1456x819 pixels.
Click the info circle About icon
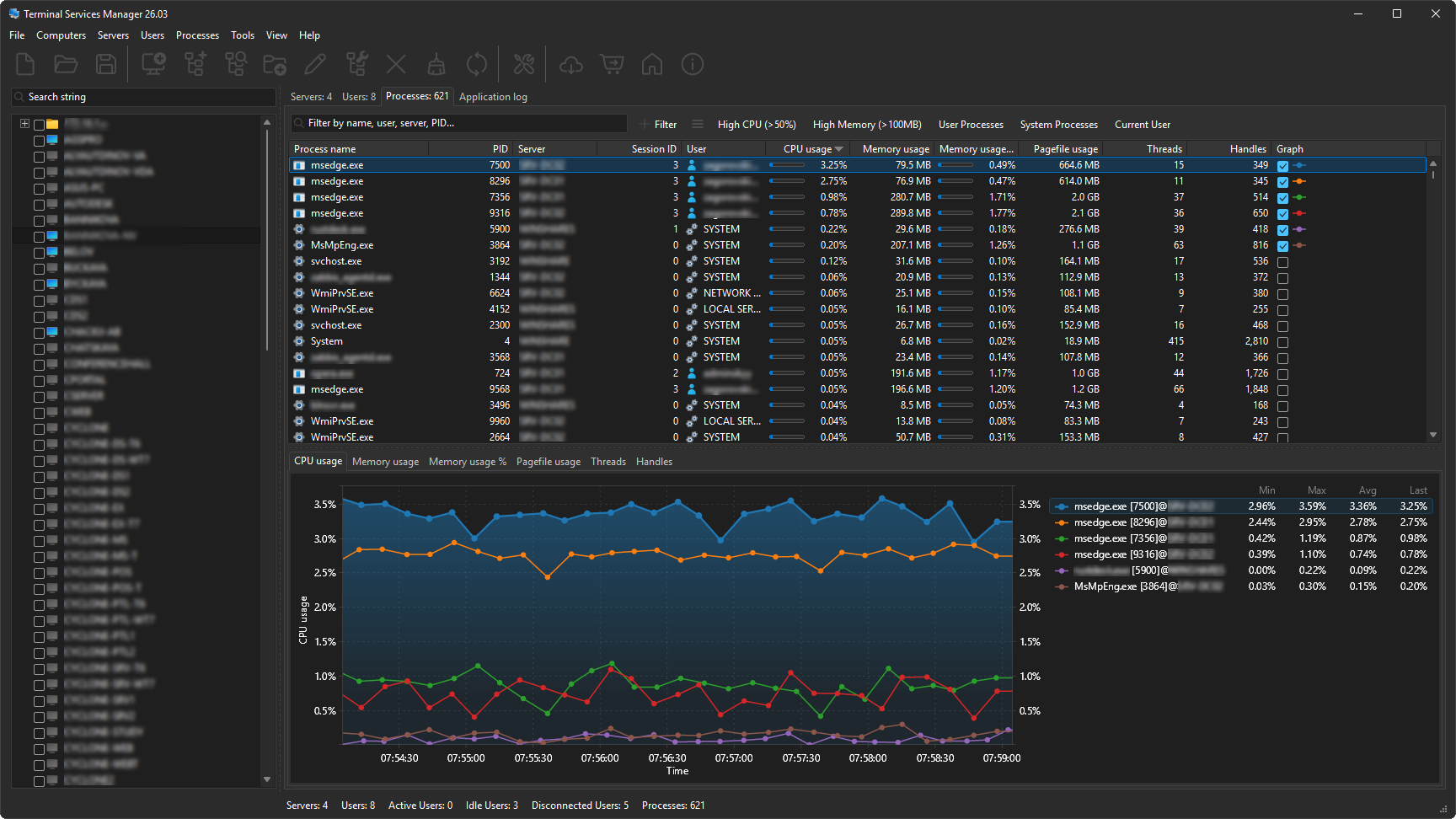[693, 64]
